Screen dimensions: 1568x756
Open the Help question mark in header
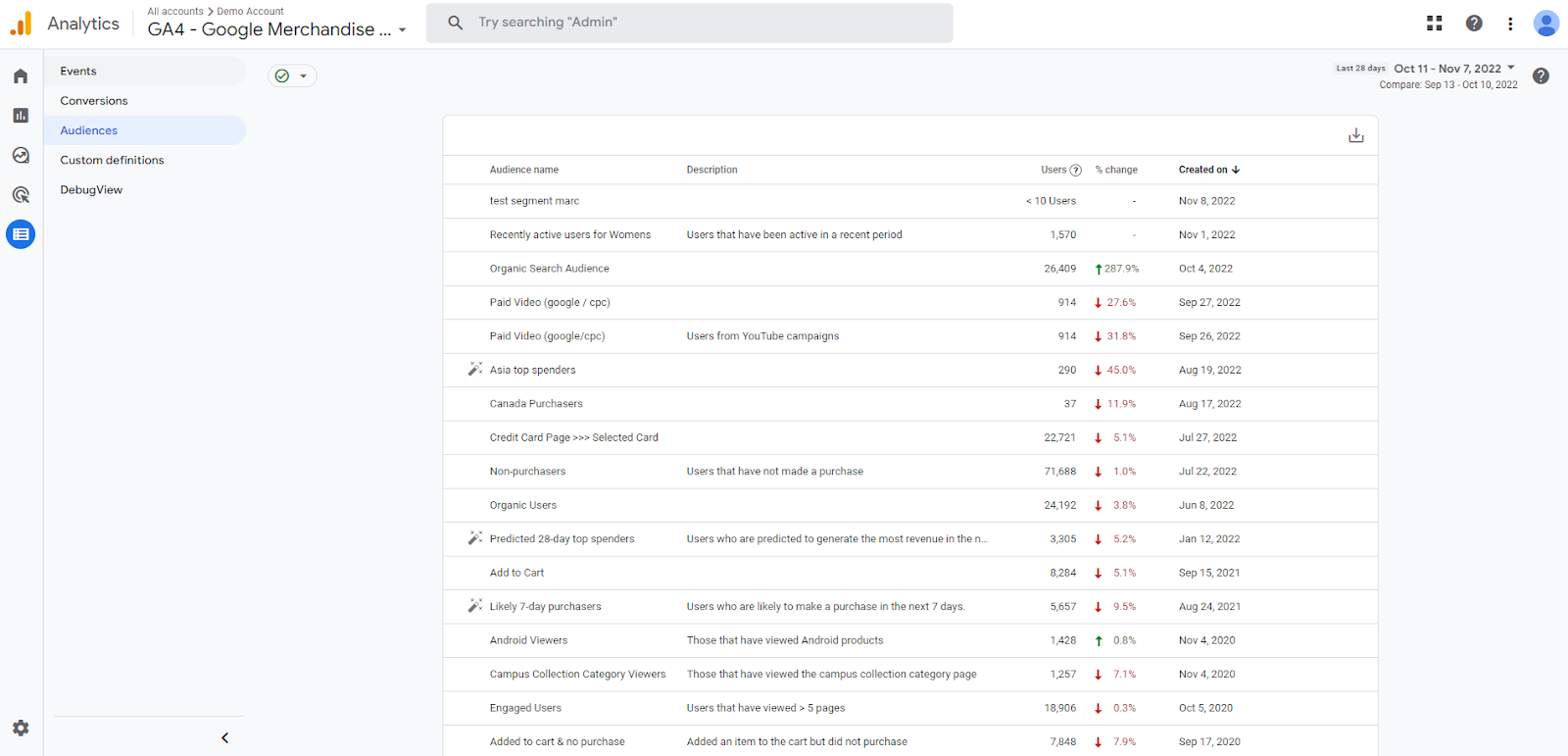tap(1474, 24)
